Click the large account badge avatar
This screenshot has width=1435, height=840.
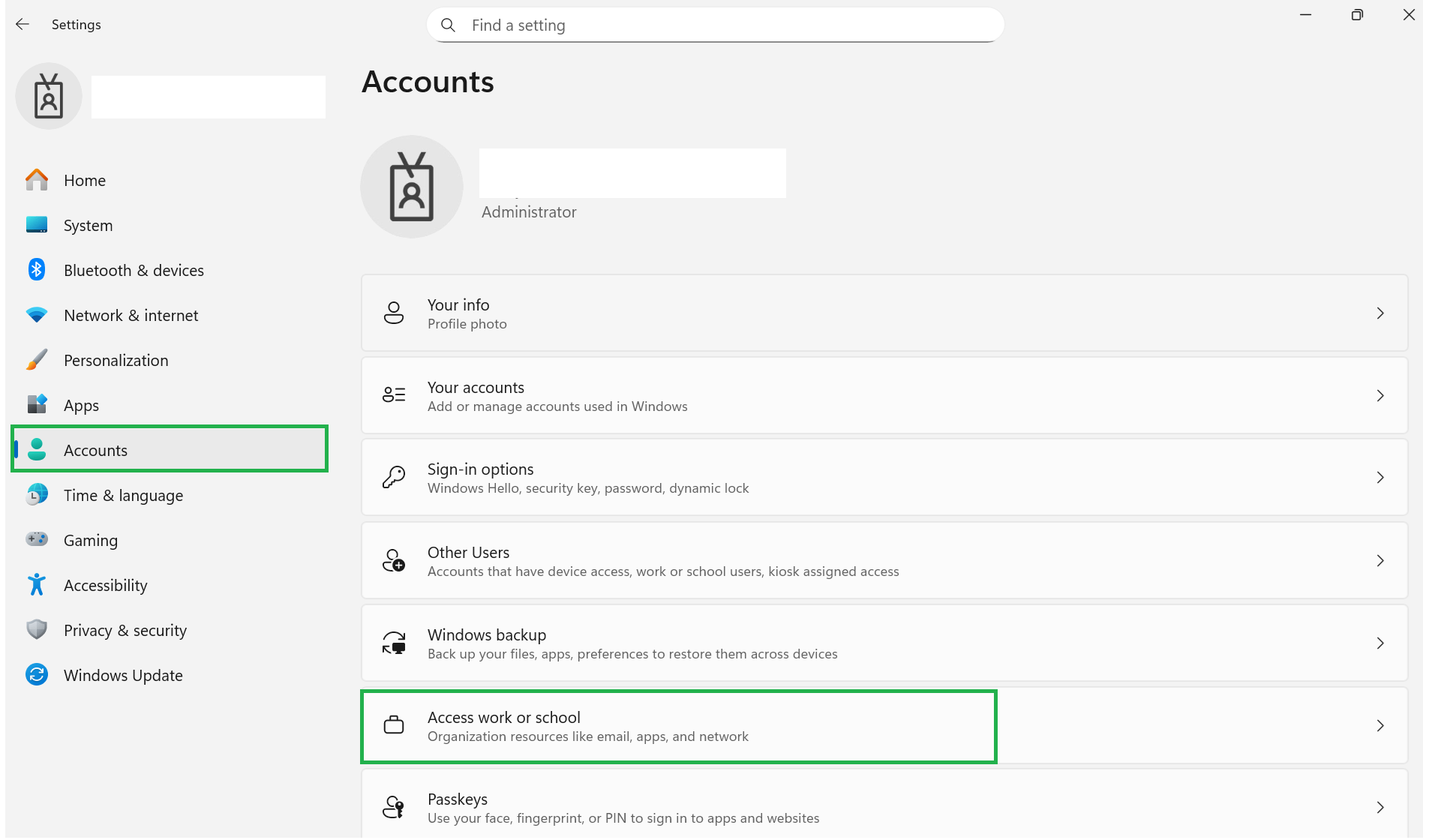tap(412, 187)
